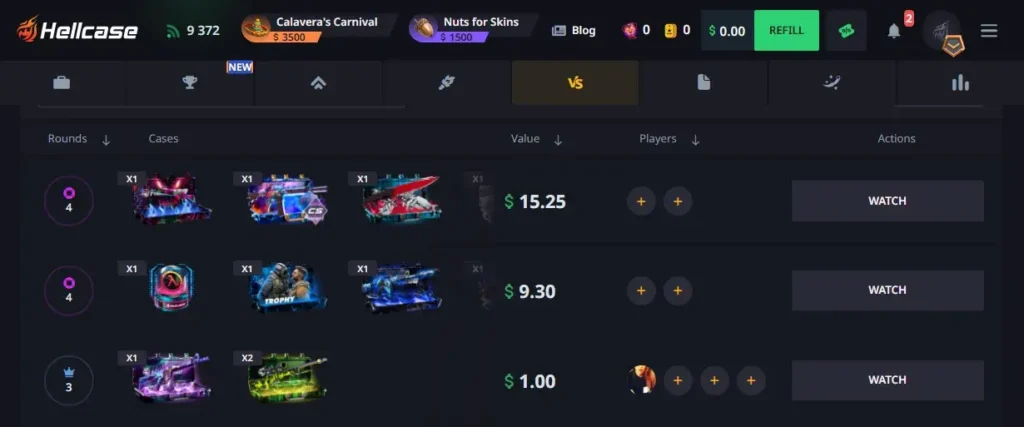Open the bar chart statistics tab

(960, 83)
